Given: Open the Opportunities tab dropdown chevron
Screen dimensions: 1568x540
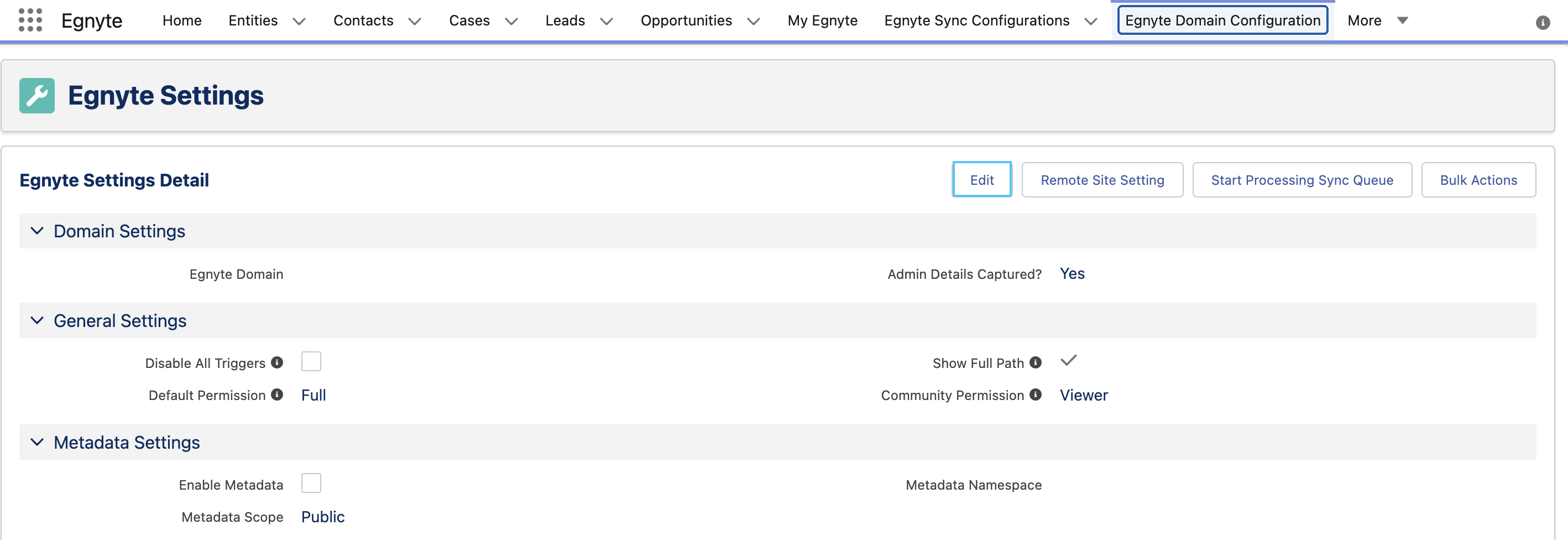Looking at the screenshot, I should point(754,22).
